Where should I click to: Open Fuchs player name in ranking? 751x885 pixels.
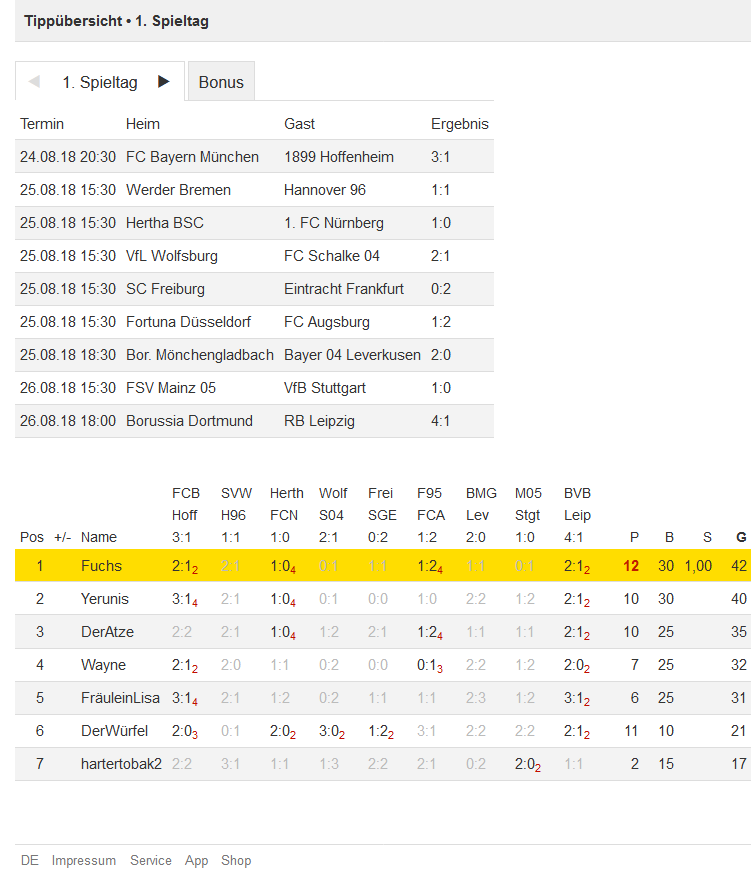pos(102,566)
